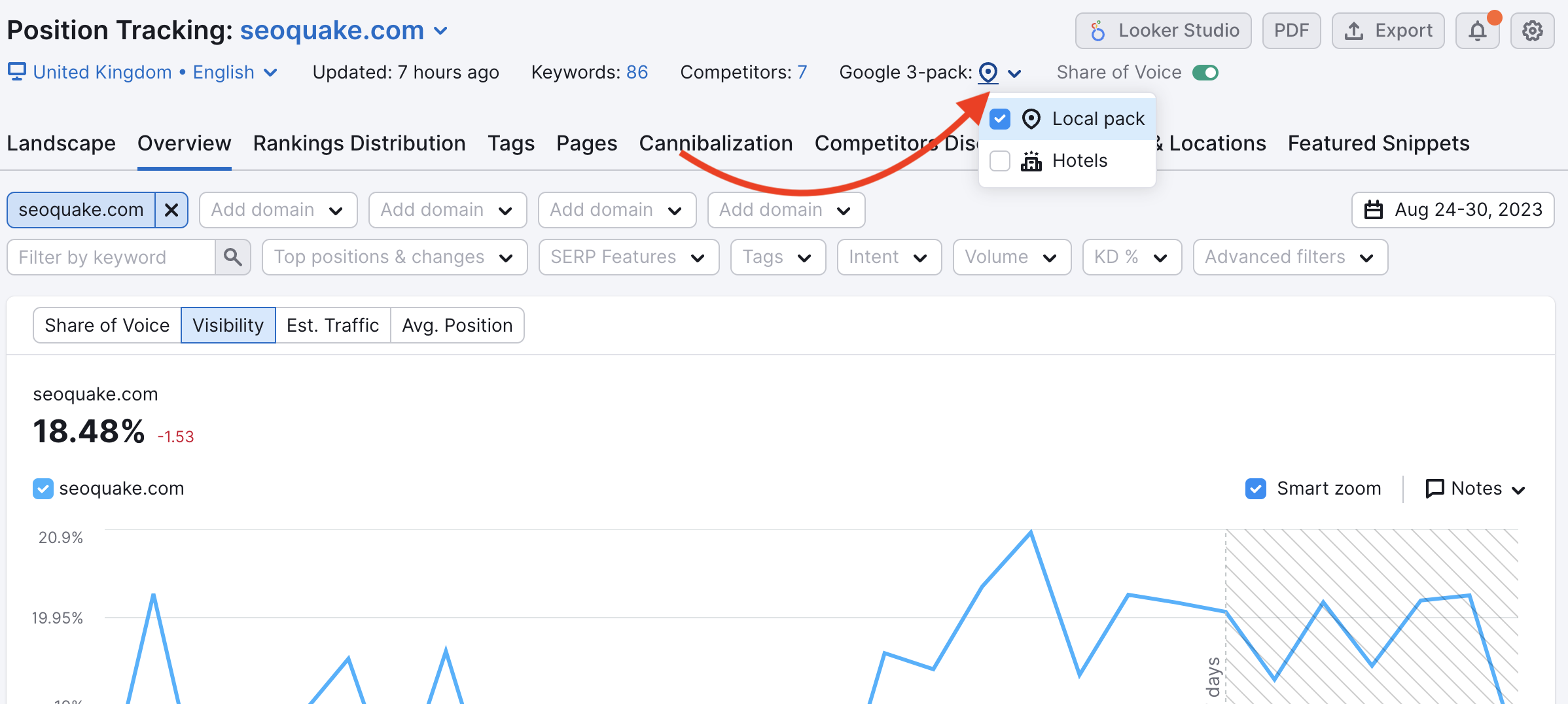Switch to the Cannibalization tab

tap(716, 143)
